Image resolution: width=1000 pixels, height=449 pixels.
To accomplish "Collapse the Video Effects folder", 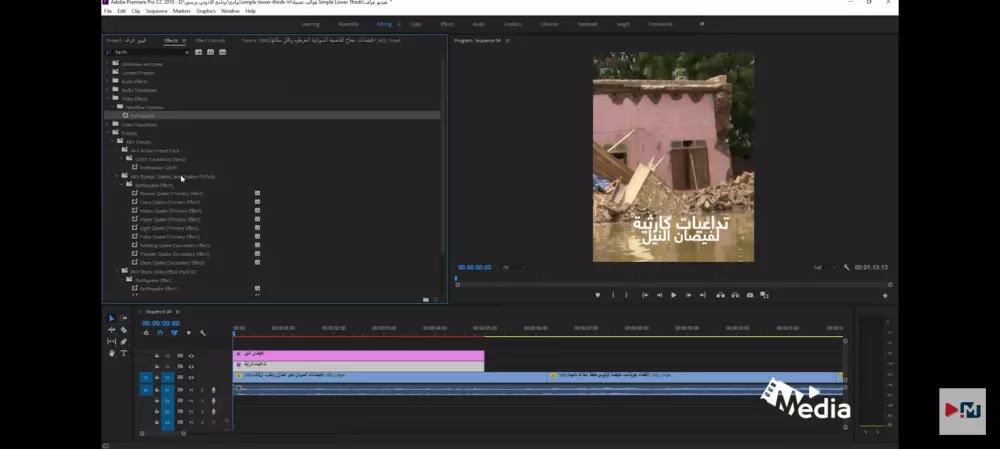I will click(x=108, y=99).
